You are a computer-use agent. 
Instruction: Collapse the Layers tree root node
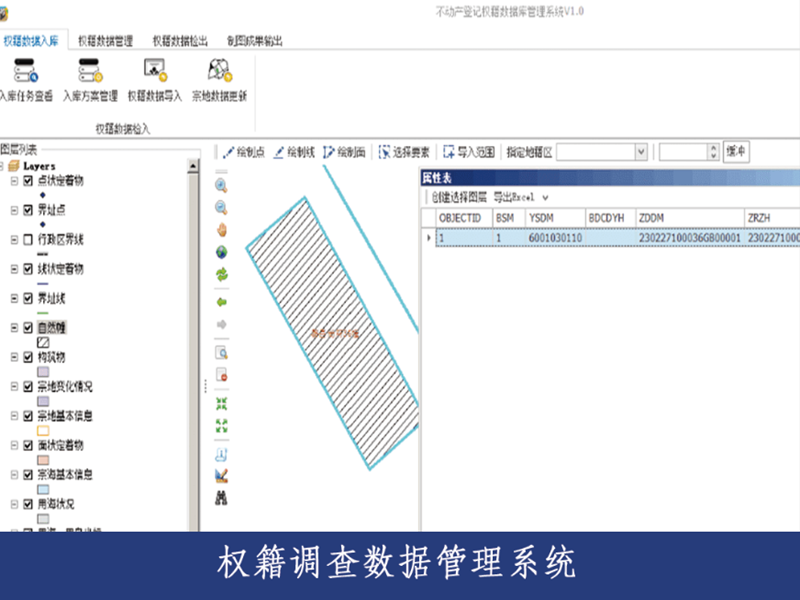[x=3, y=166]
